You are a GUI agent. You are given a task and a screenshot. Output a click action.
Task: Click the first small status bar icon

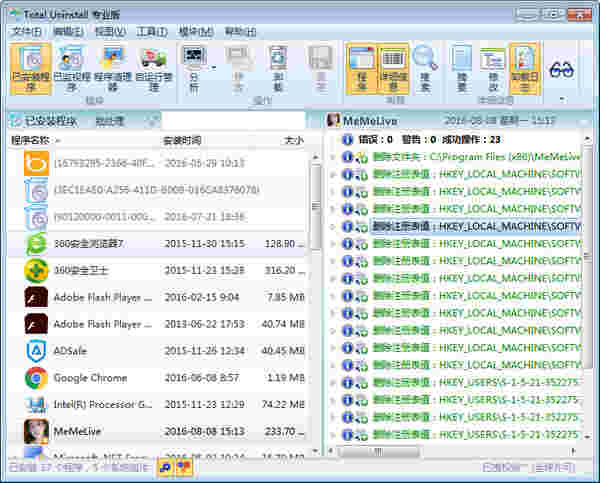pos(165,467)
